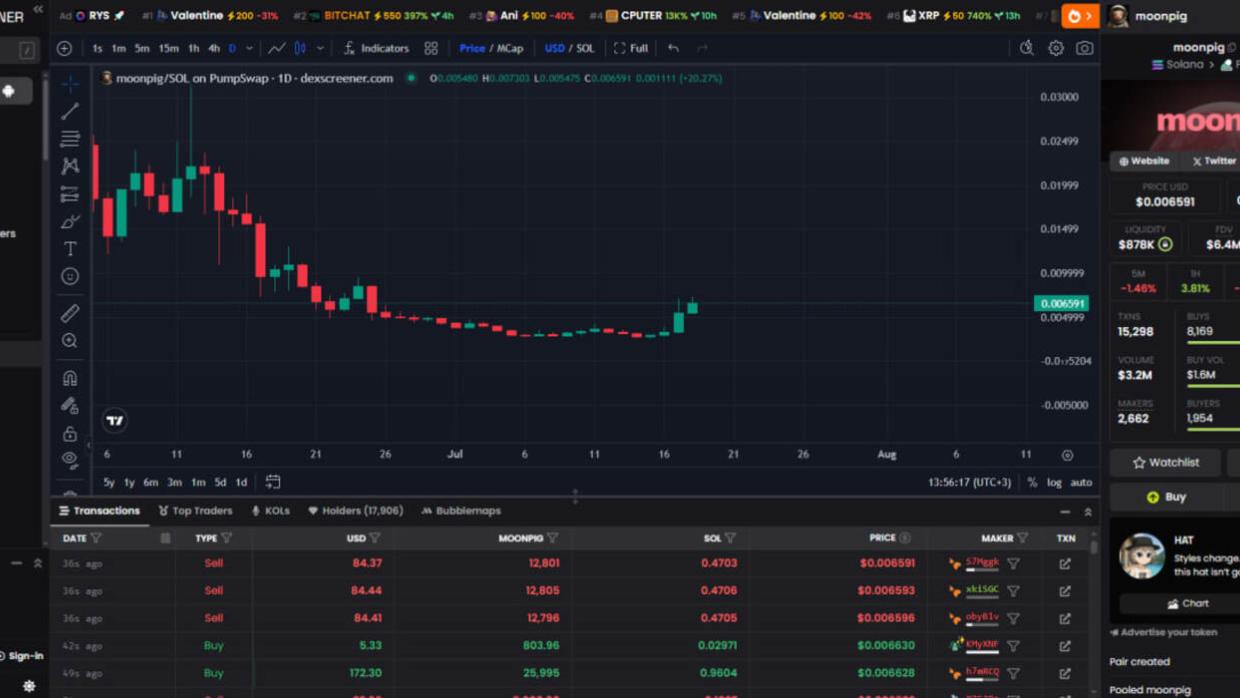Open the forecasting and measurement tools
The height and width of the screenshot is (698, 1240).
(x=70, y=194)
